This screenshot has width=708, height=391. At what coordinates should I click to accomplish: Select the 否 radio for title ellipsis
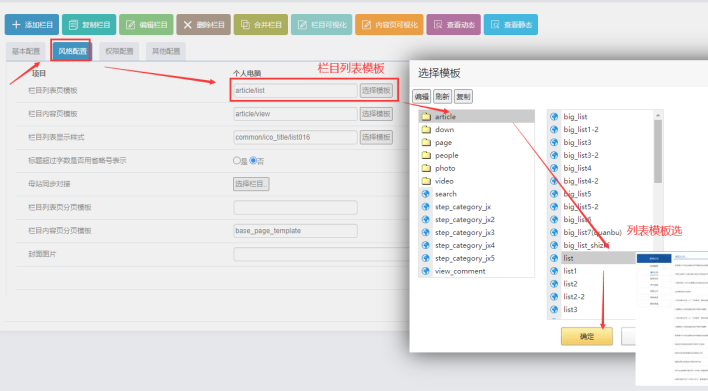253,160
